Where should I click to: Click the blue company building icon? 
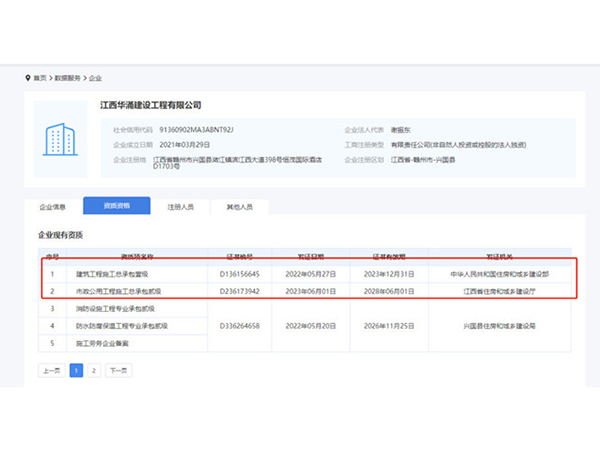click(x=60, y=139)
